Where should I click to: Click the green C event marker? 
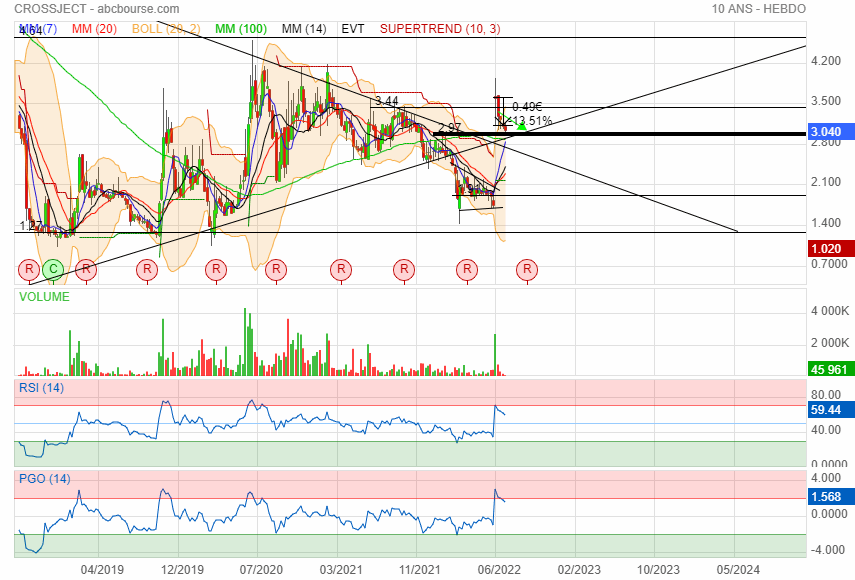(53, 269)
